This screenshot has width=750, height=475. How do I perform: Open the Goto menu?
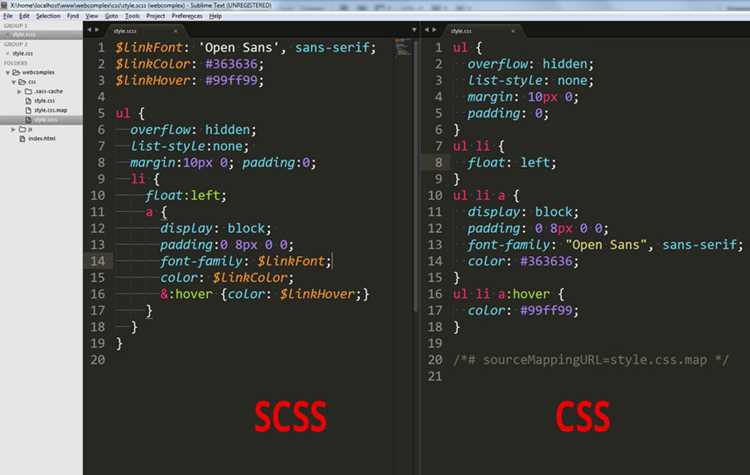point(111,16)
